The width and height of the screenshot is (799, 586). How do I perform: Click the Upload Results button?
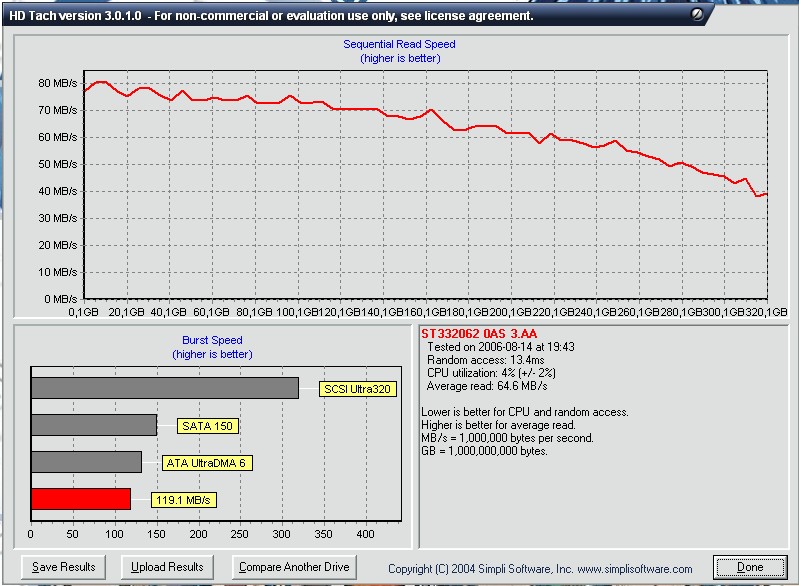167,567
